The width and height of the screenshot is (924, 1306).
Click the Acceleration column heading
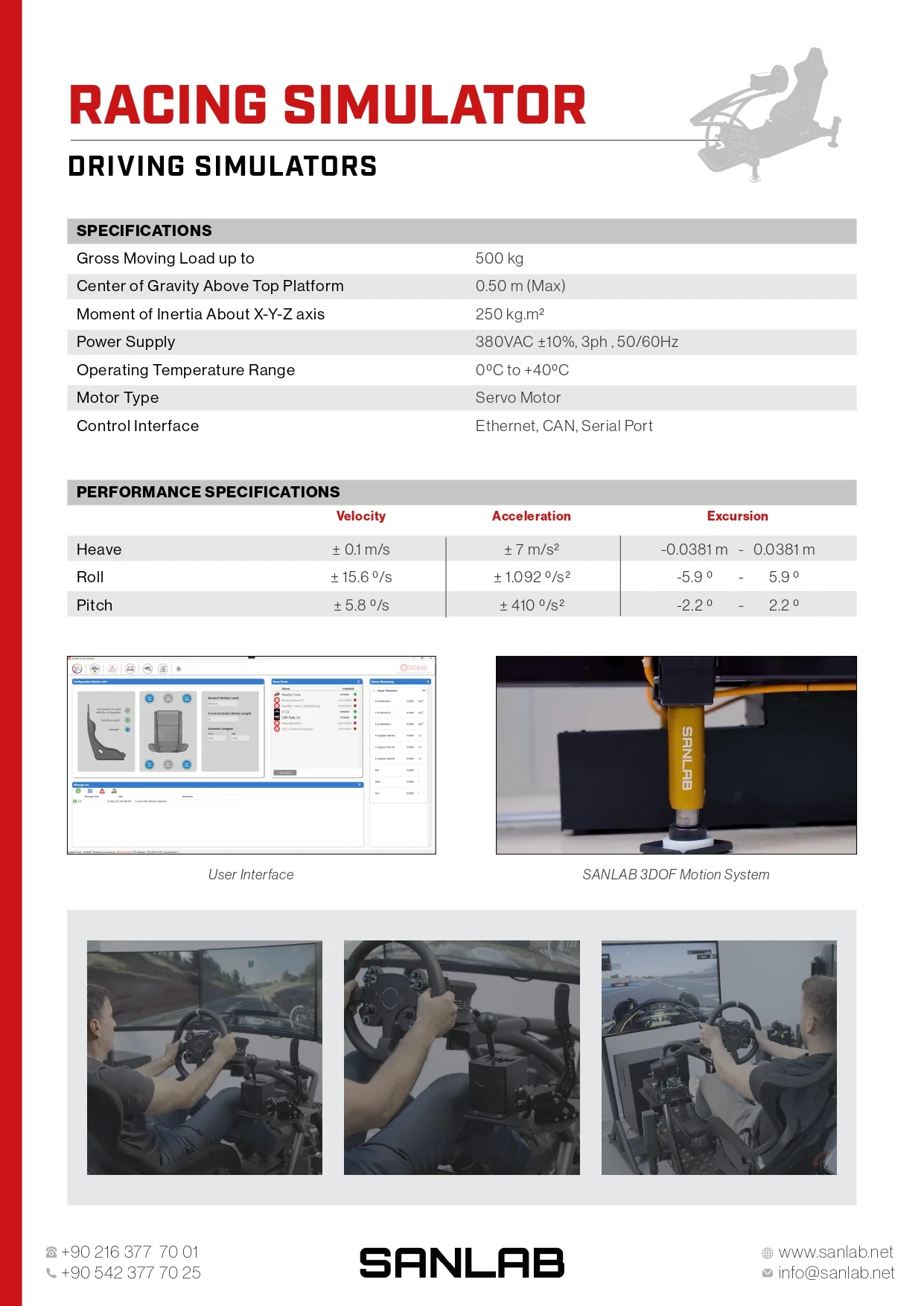click(532, 516)
